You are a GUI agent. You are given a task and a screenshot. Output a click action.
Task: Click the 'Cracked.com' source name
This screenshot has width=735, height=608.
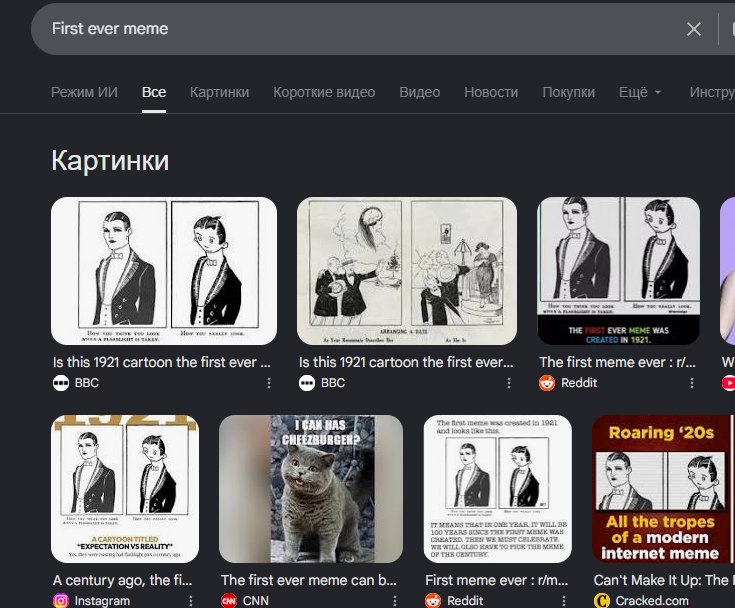coord(652,600)
